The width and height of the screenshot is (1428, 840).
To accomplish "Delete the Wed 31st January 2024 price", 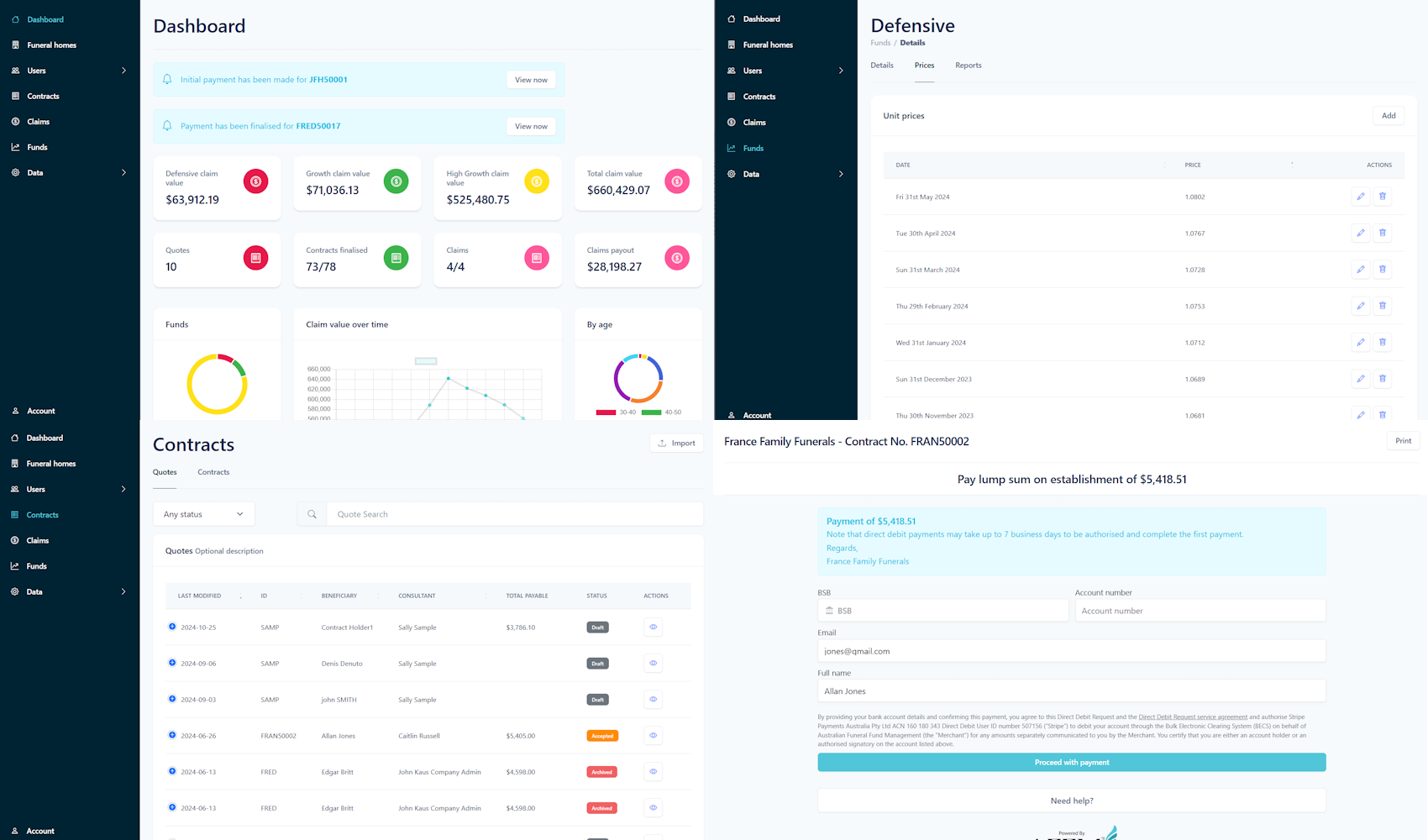I will [1382, 343].
